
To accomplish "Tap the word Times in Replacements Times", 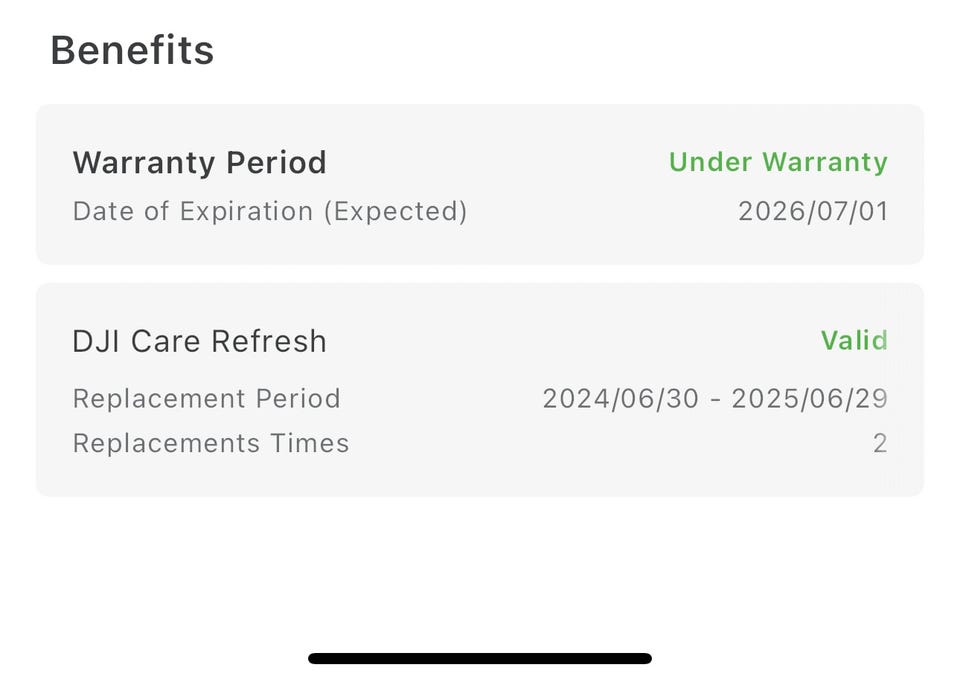I will coord(315,443).
